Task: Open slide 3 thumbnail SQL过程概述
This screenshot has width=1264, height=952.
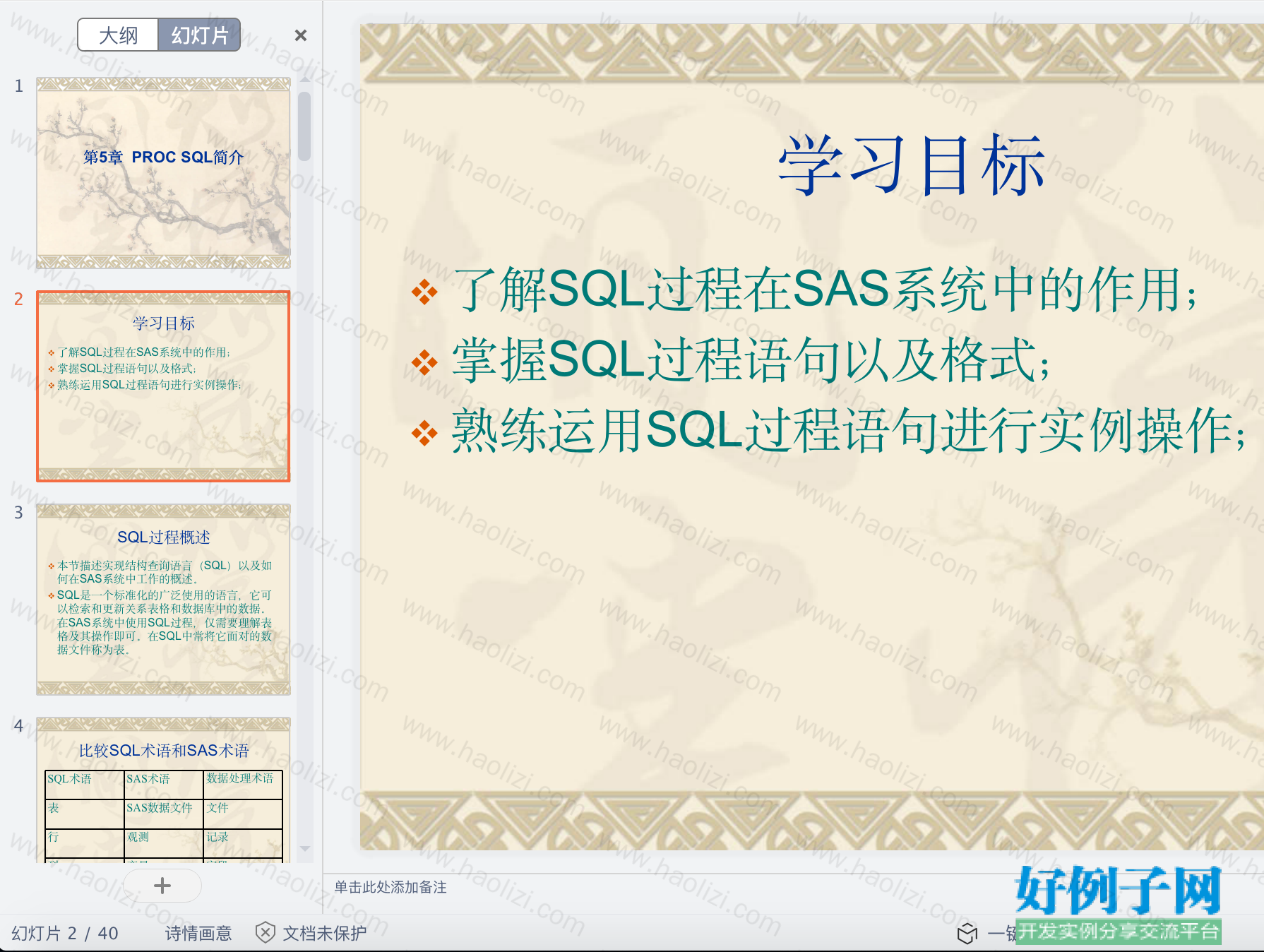Action: tap(163, 600)
